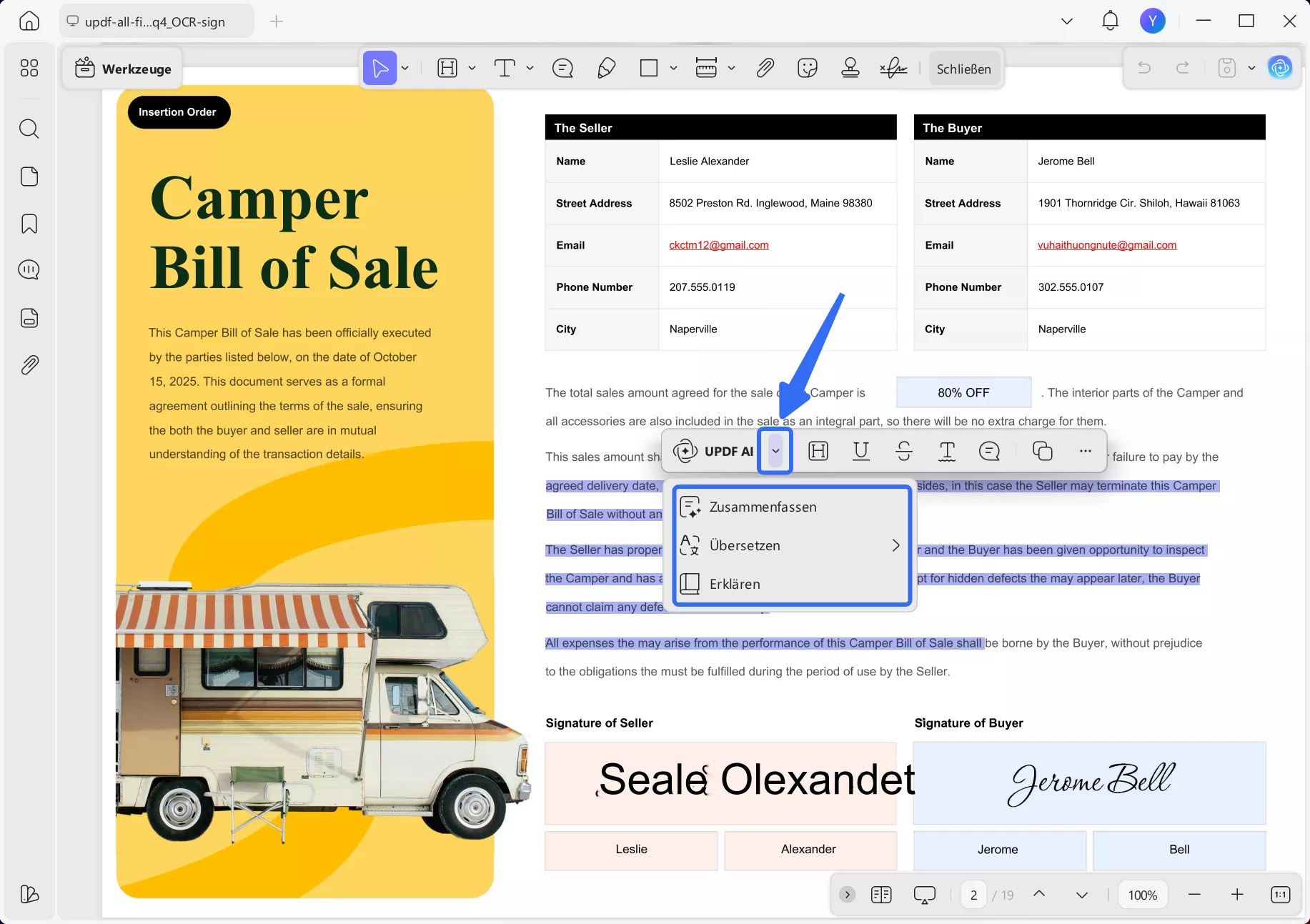Screen dimensions: 1310x924
Task: Expand measure tool options dropdown
Action: click(731, 69)
